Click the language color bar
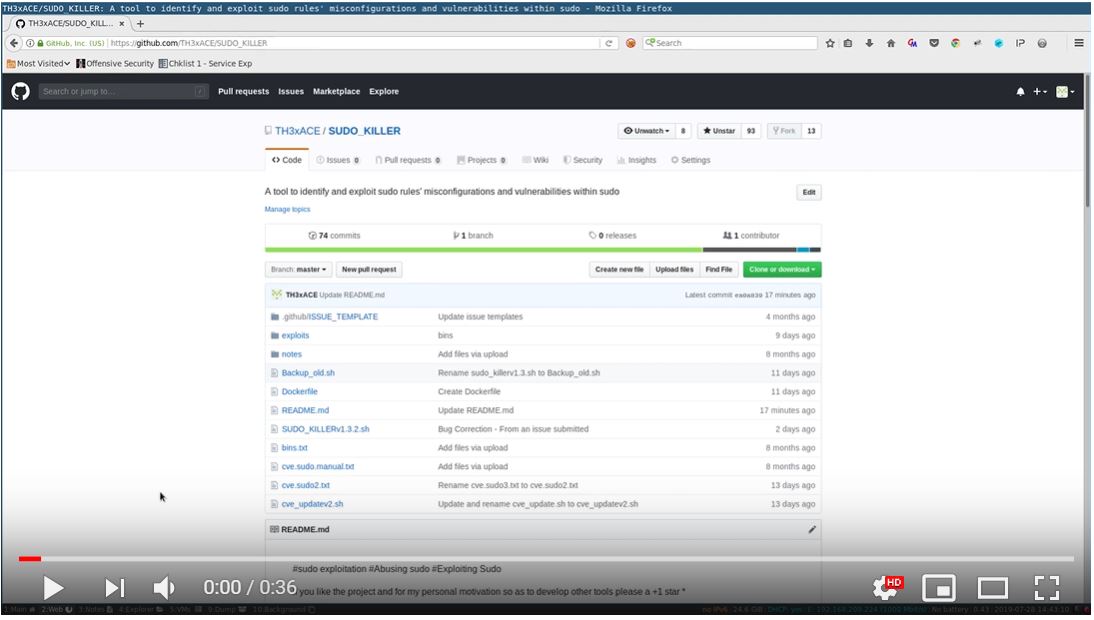1094x620 pixels. pyautogui.click(x=543, y=250)
